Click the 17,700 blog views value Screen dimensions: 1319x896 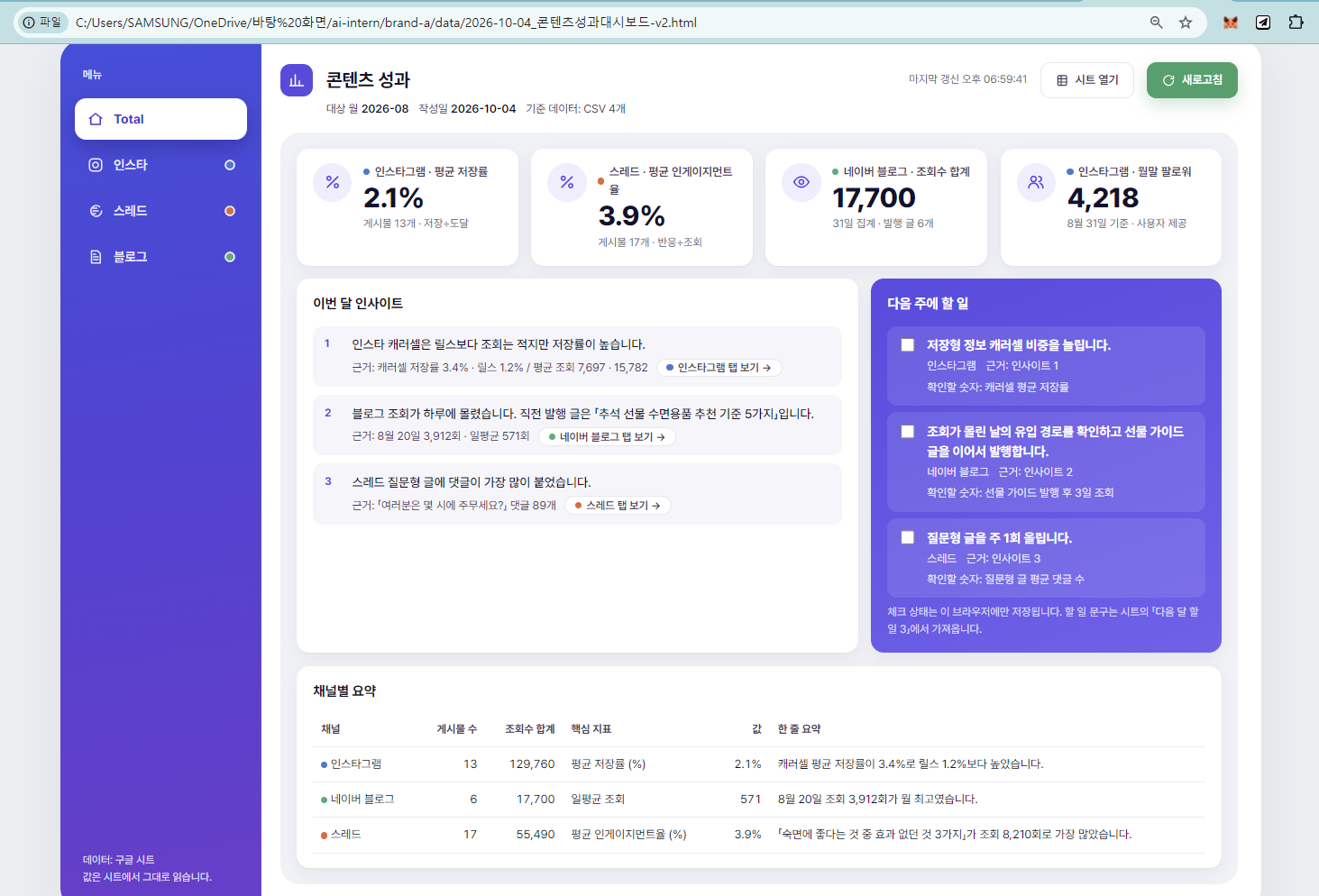pos(874,197)
